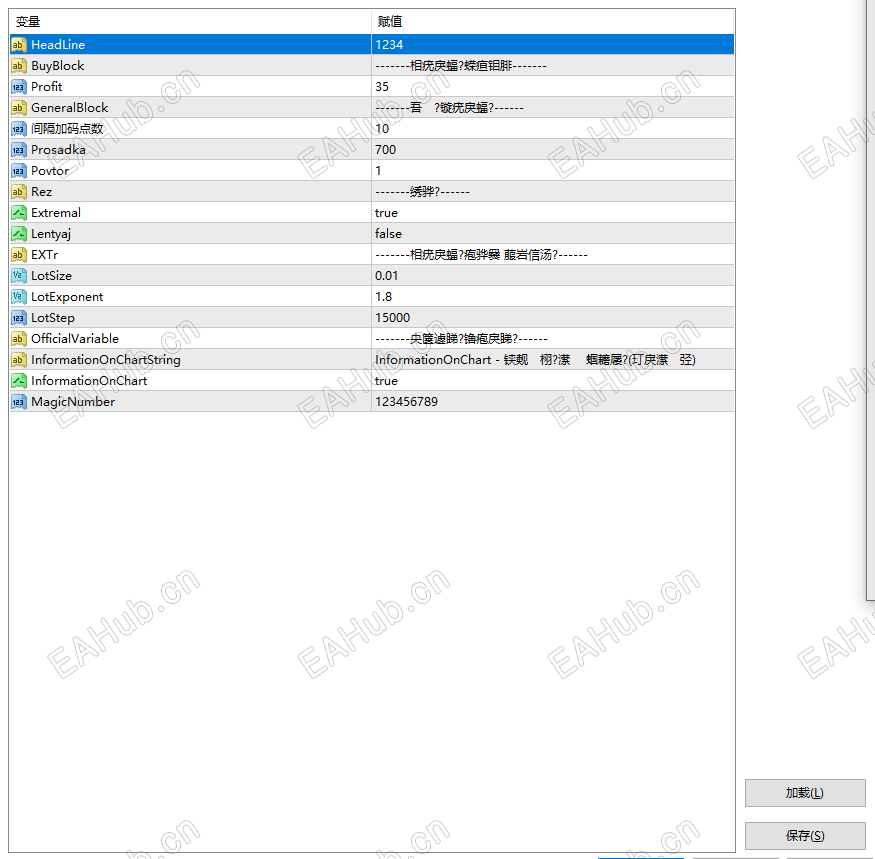Click the numeric 123 icon beside Profit
The width and height of the screenshot is (875, 859).
[x=17, y=86]
